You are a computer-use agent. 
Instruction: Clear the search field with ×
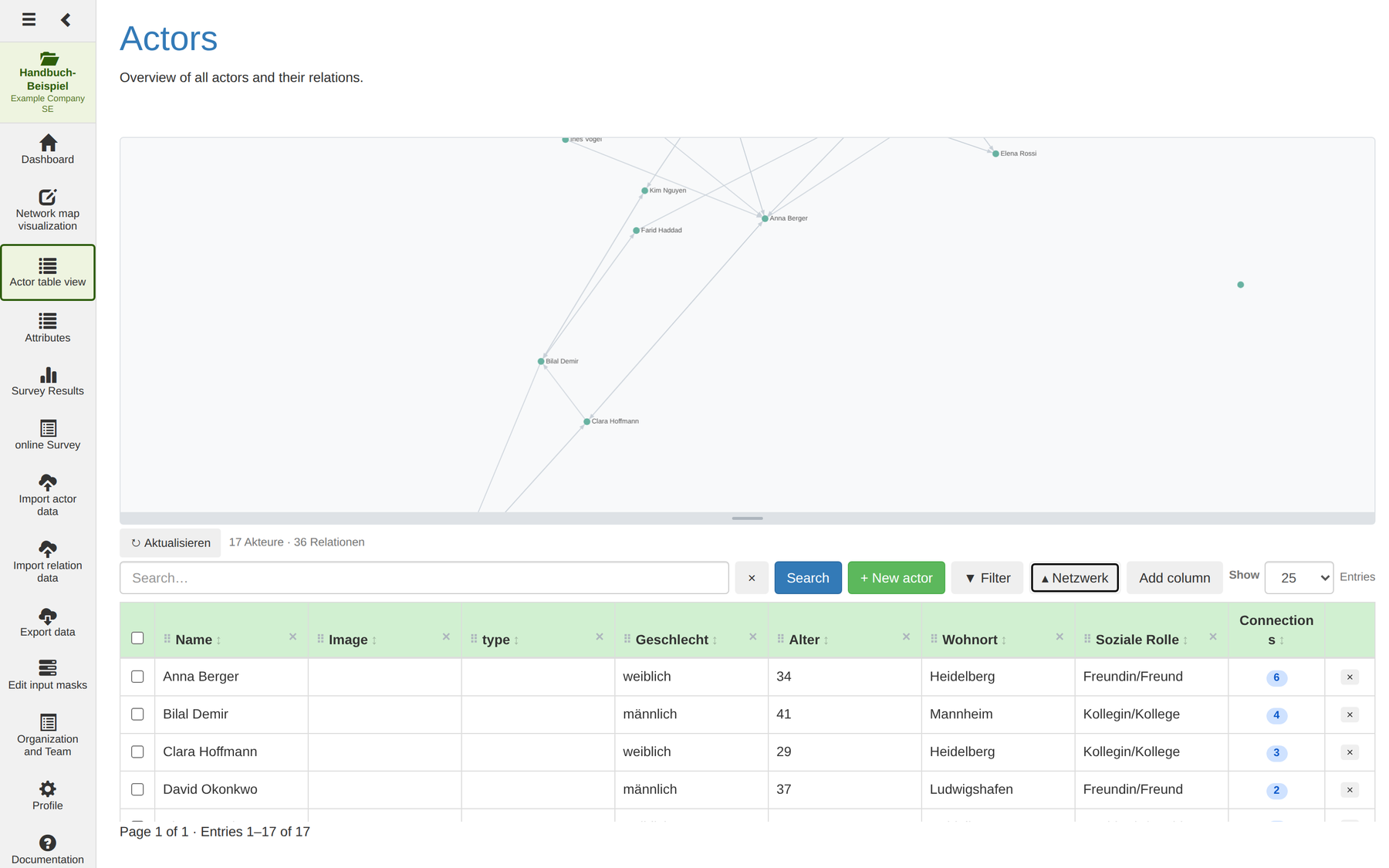752,578
